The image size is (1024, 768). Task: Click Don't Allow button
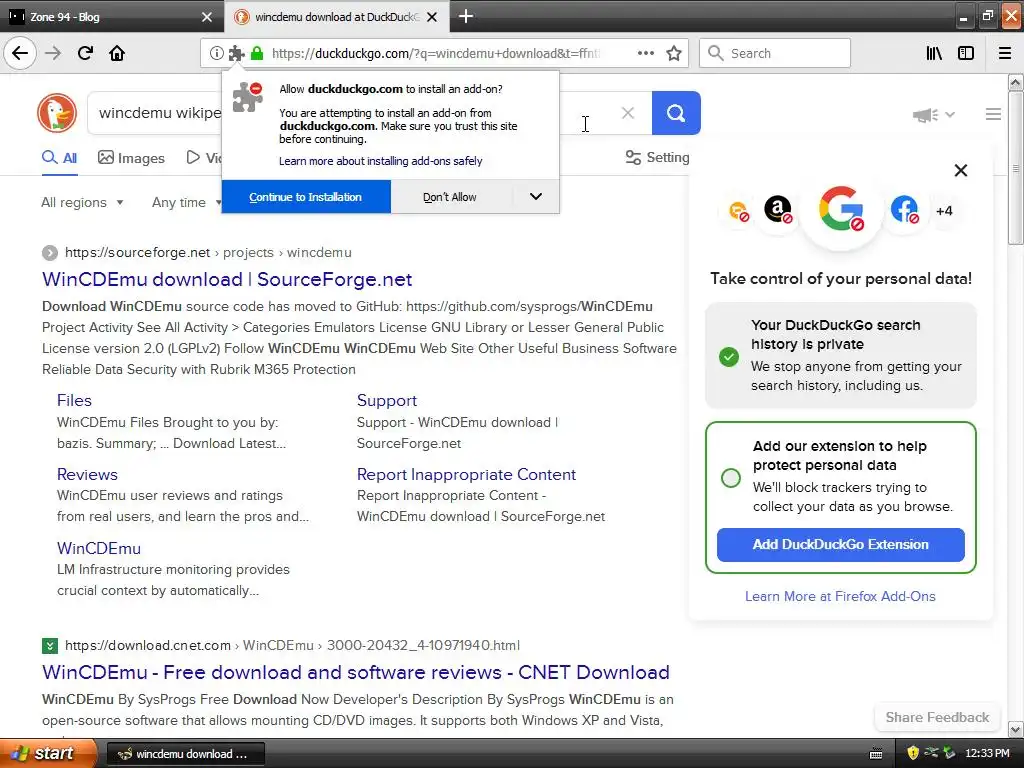(450, 197)
